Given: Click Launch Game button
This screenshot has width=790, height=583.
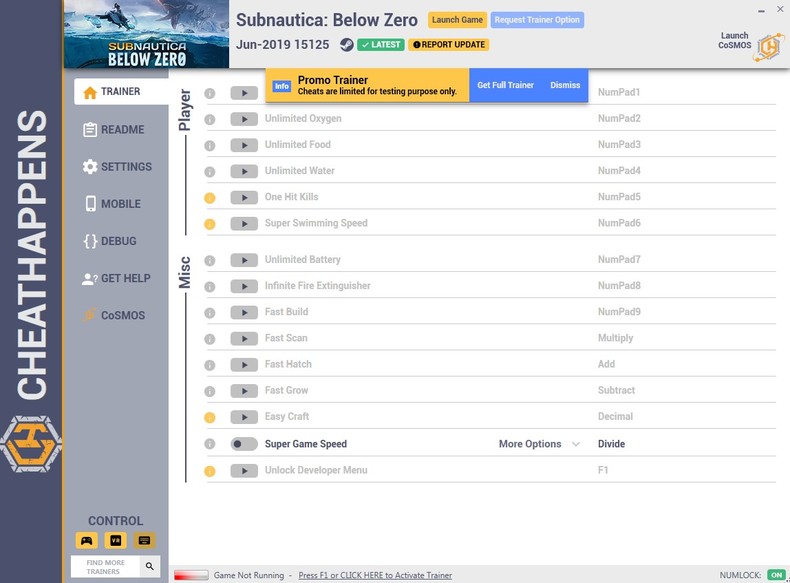Looking at the screenshot, I should pos(457,20).
